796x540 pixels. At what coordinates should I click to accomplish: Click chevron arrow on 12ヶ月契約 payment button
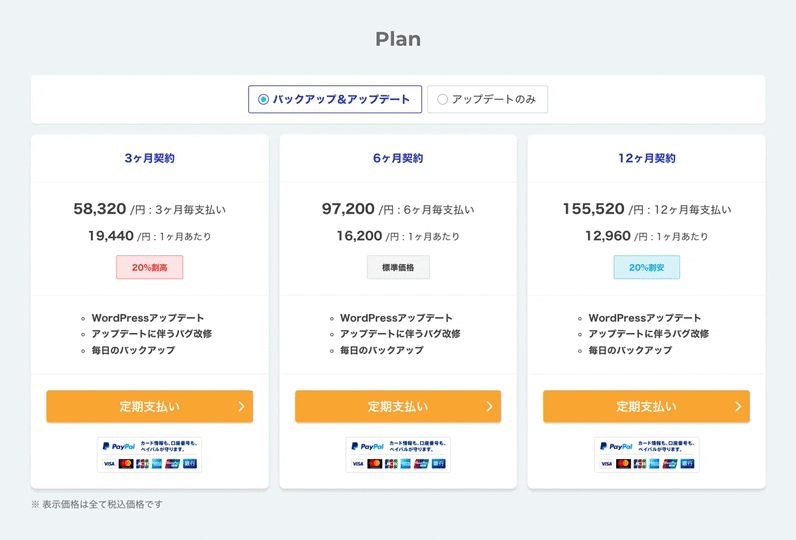(x=738, y=406)
